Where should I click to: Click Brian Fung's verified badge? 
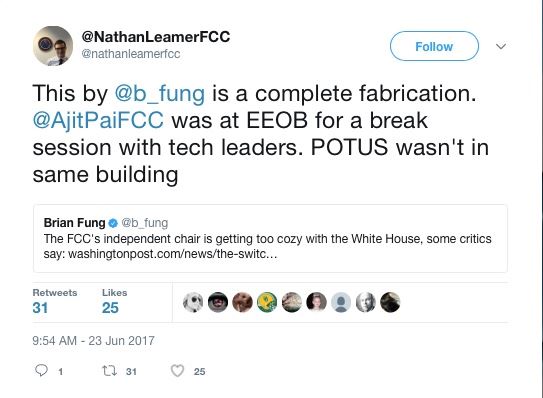click(113, 223)
